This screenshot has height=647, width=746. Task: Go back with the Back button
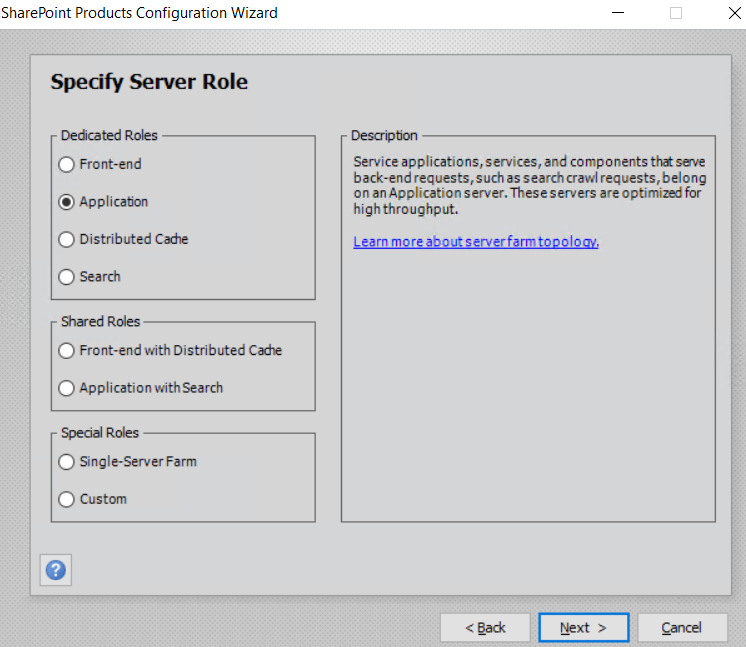(x=485, y=628)
